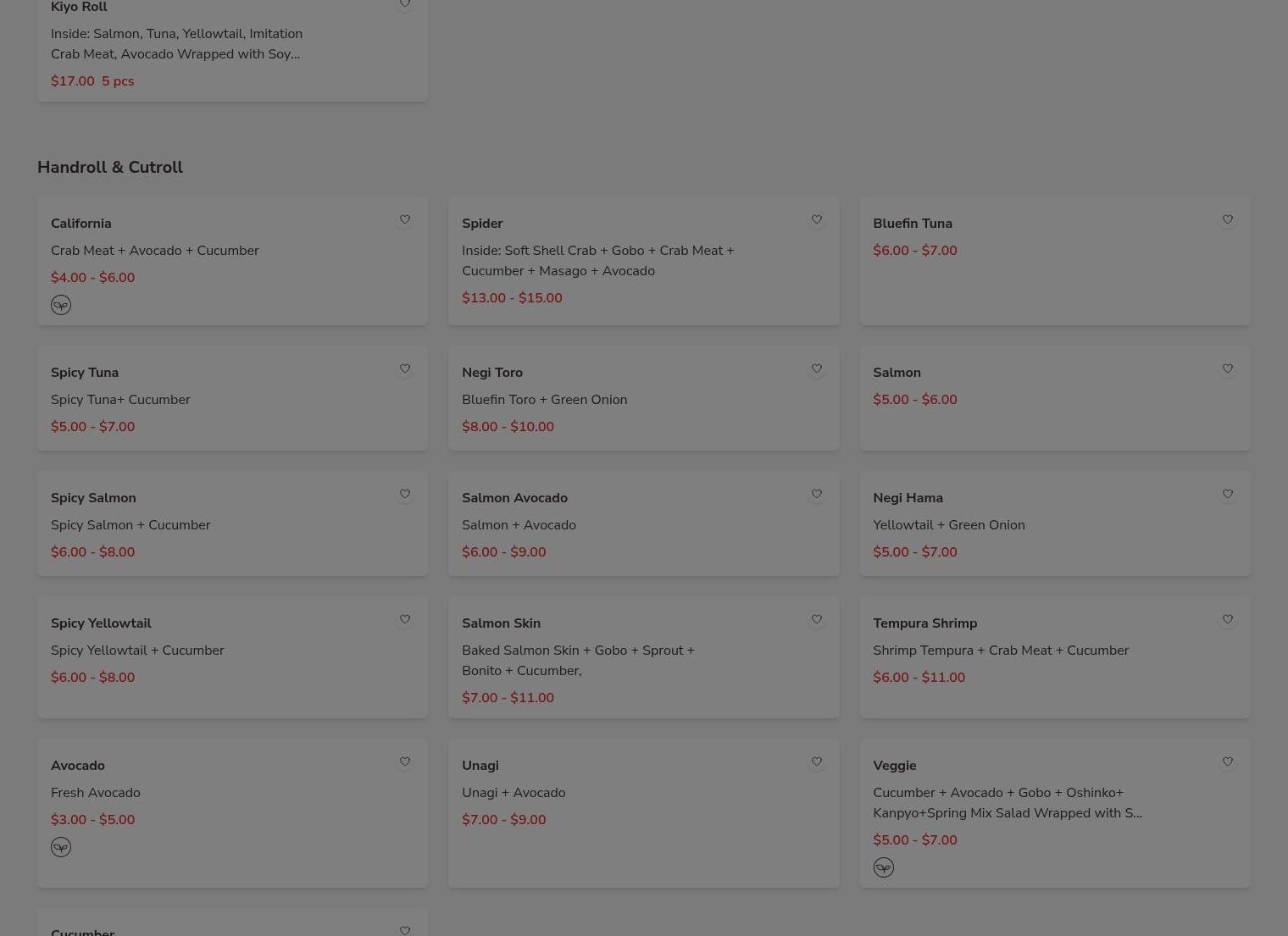Click the heart on Spicy Tuna card
Image resolution: width=1288 pixels, height=936 pixels.
coord(405,368)
